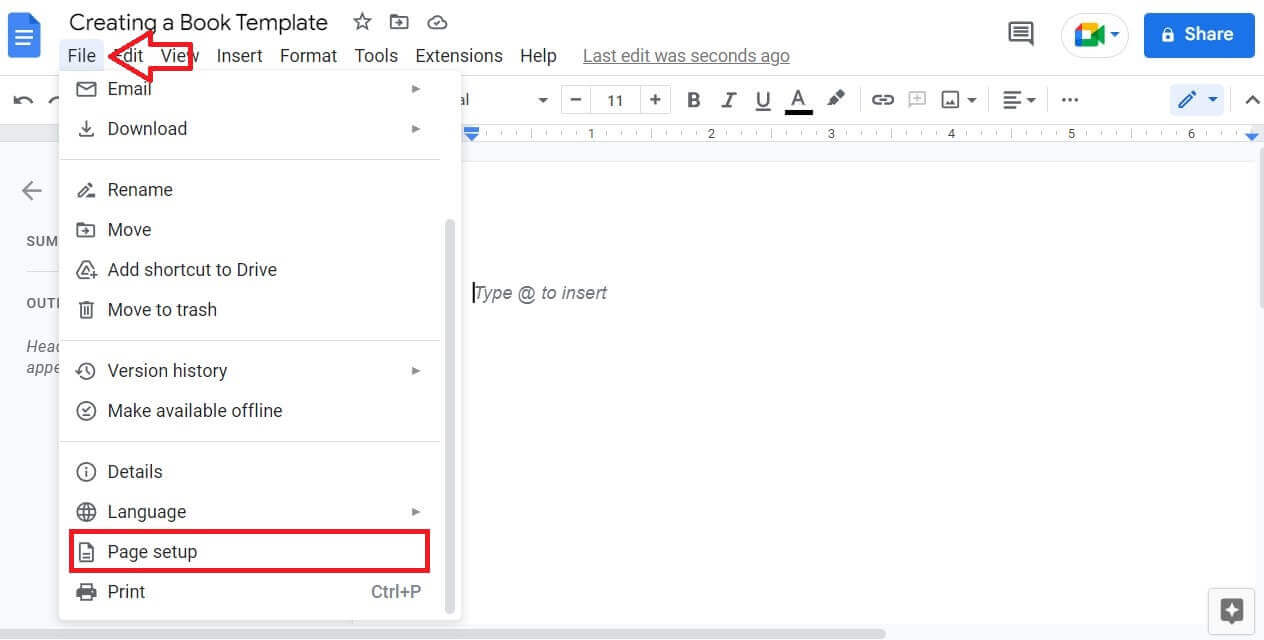Insert a link with the link icon
The height and width of the screenshot is (640, 1264).
click(x=883, y=99)
